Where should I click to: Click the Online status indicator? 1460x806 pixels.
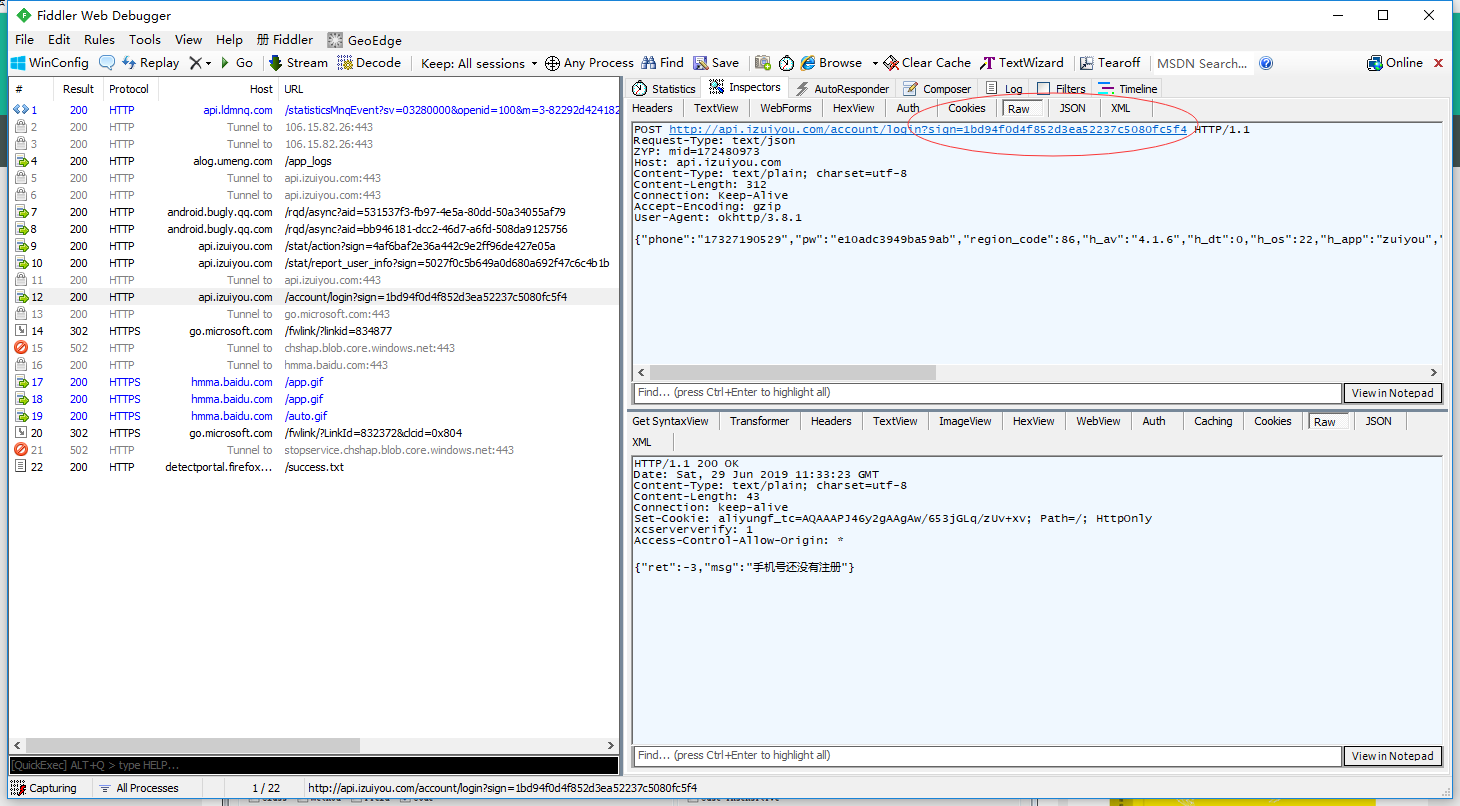tap(1395, 63)
